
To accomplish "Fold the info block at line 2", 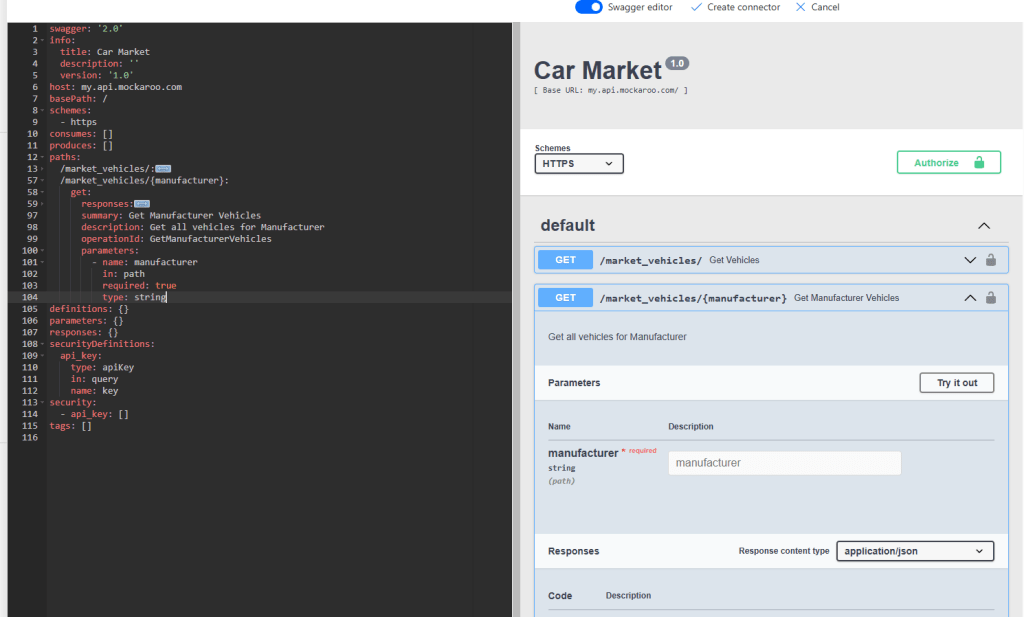I will click(x=42, y=41).
